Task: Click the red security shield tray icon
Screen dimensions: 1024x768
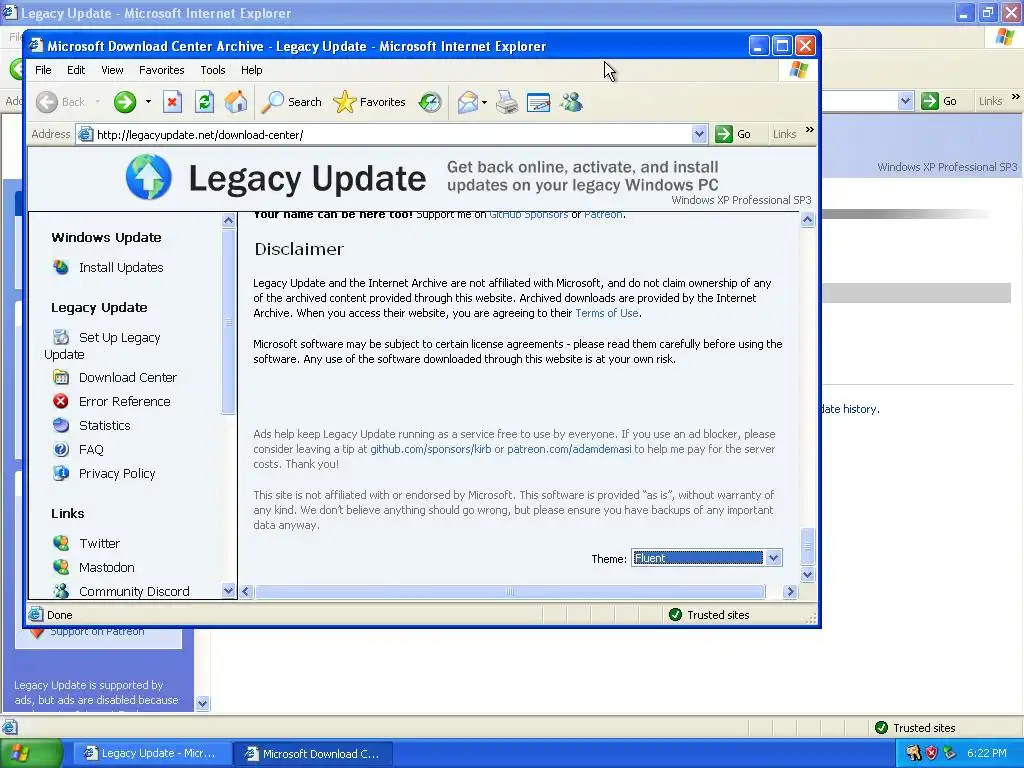Action: (x=931, y=753)
